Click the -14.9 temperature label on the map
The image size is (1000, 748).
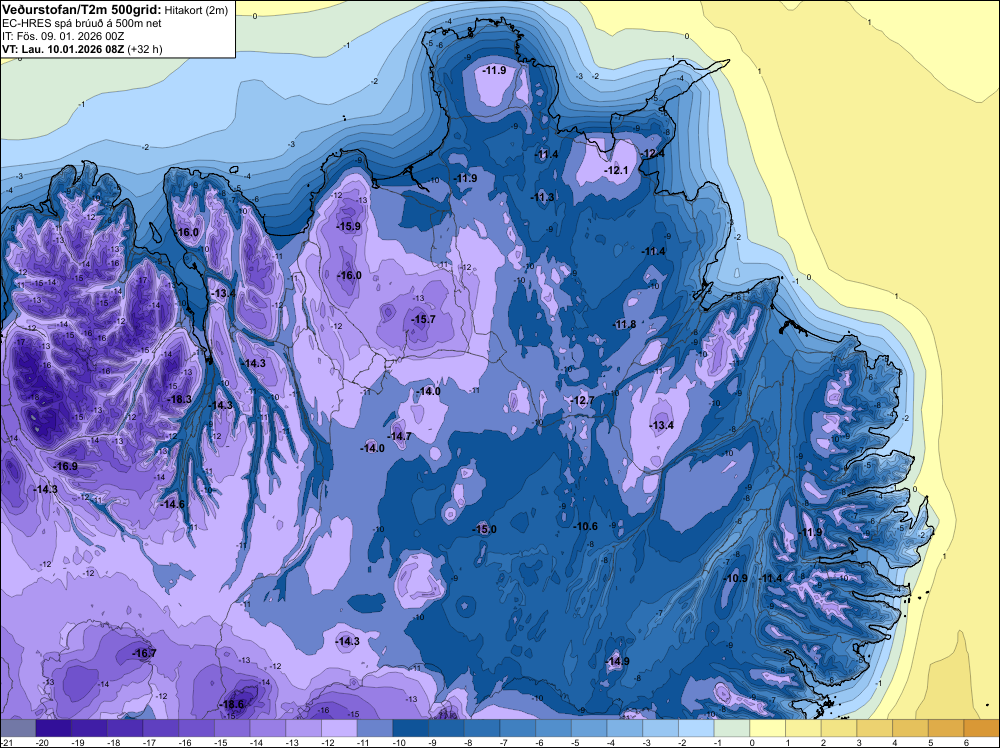coord(617,661)
